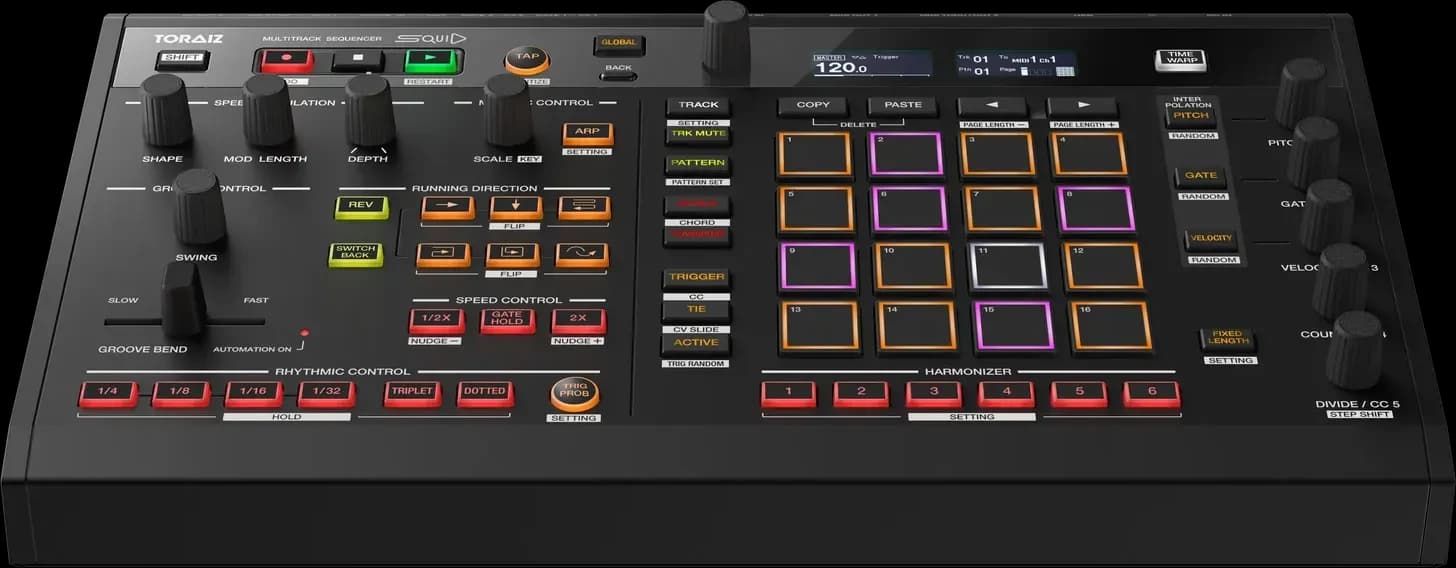
Task: Select the interpolation PITCH button
Action: pos(1190,117)
